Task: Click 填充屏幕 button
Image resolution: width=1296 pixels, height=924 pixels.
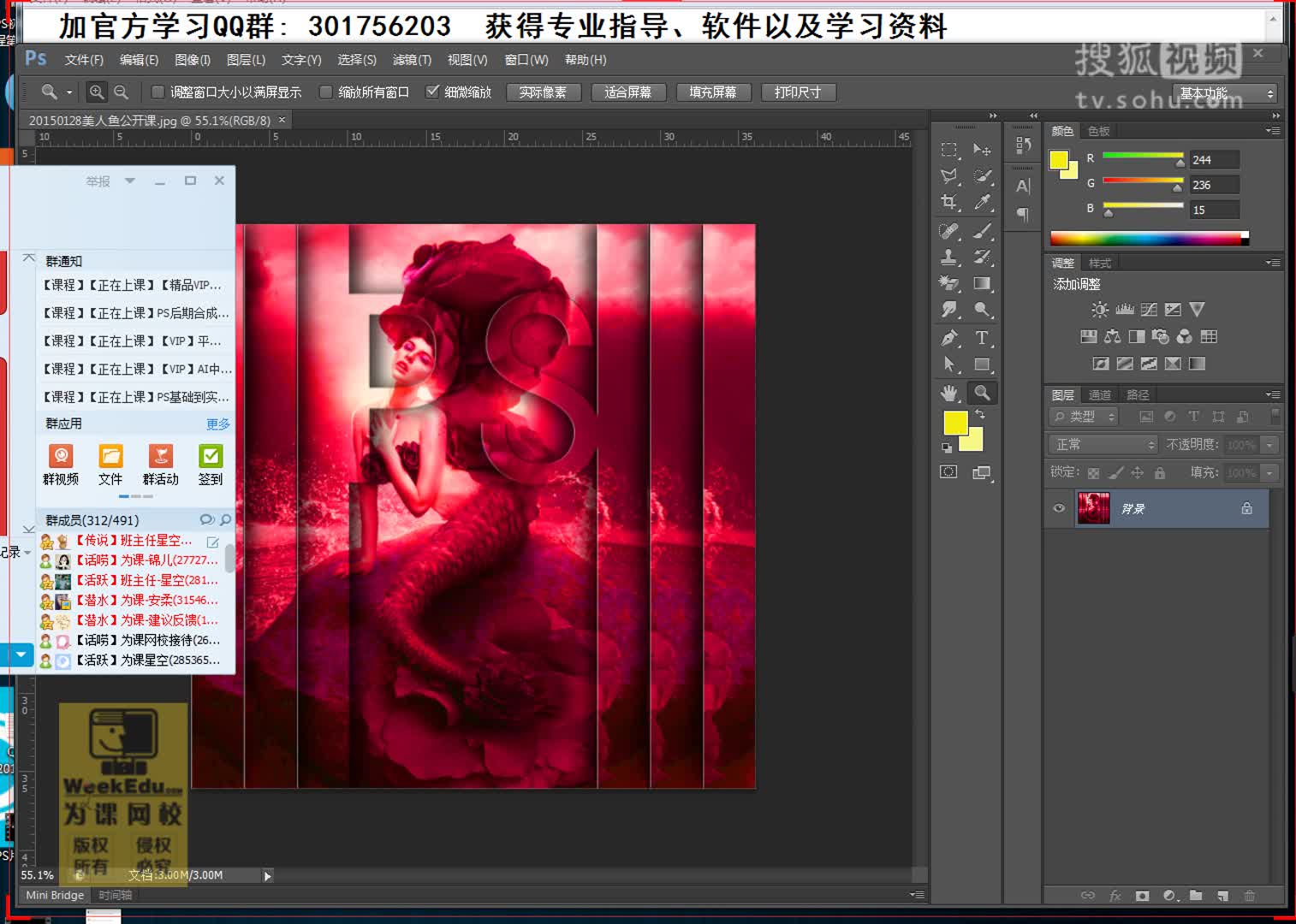Action: coord(713,92)
